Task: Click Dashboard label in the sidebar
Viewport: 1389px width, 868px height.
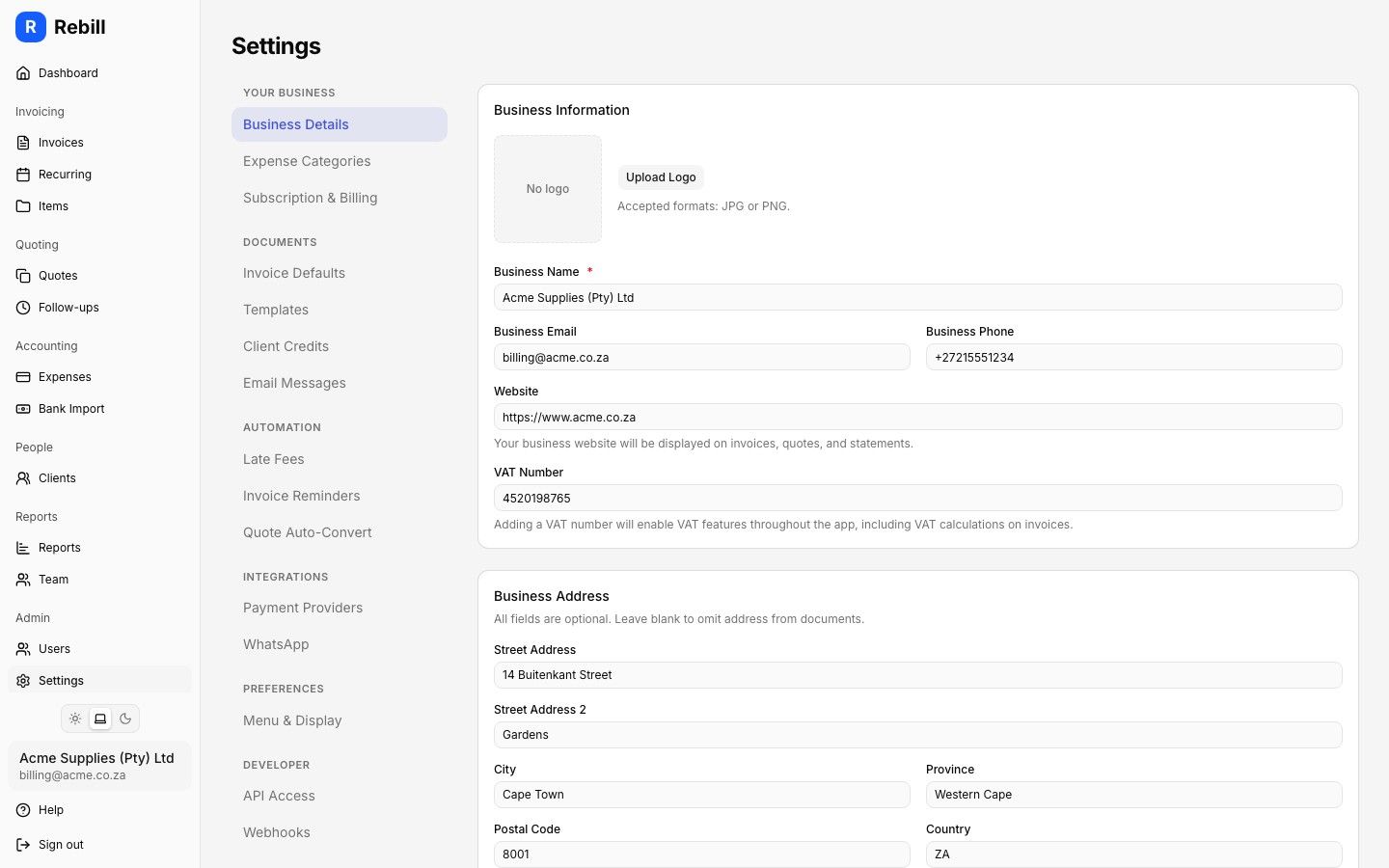Action: (68, 73)
